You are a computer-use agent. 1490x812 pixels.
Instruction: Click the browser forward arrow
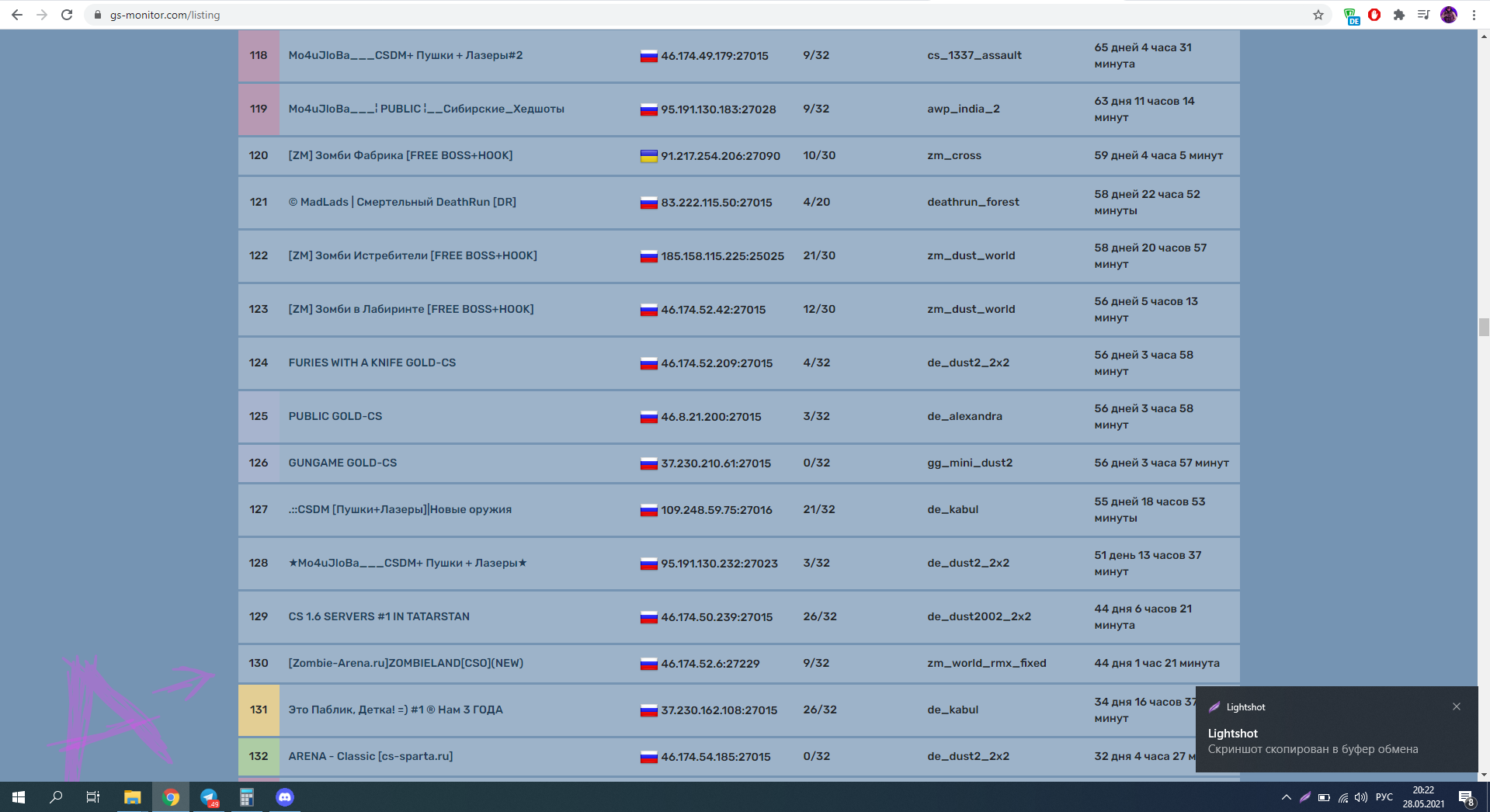tap(42, 15)
